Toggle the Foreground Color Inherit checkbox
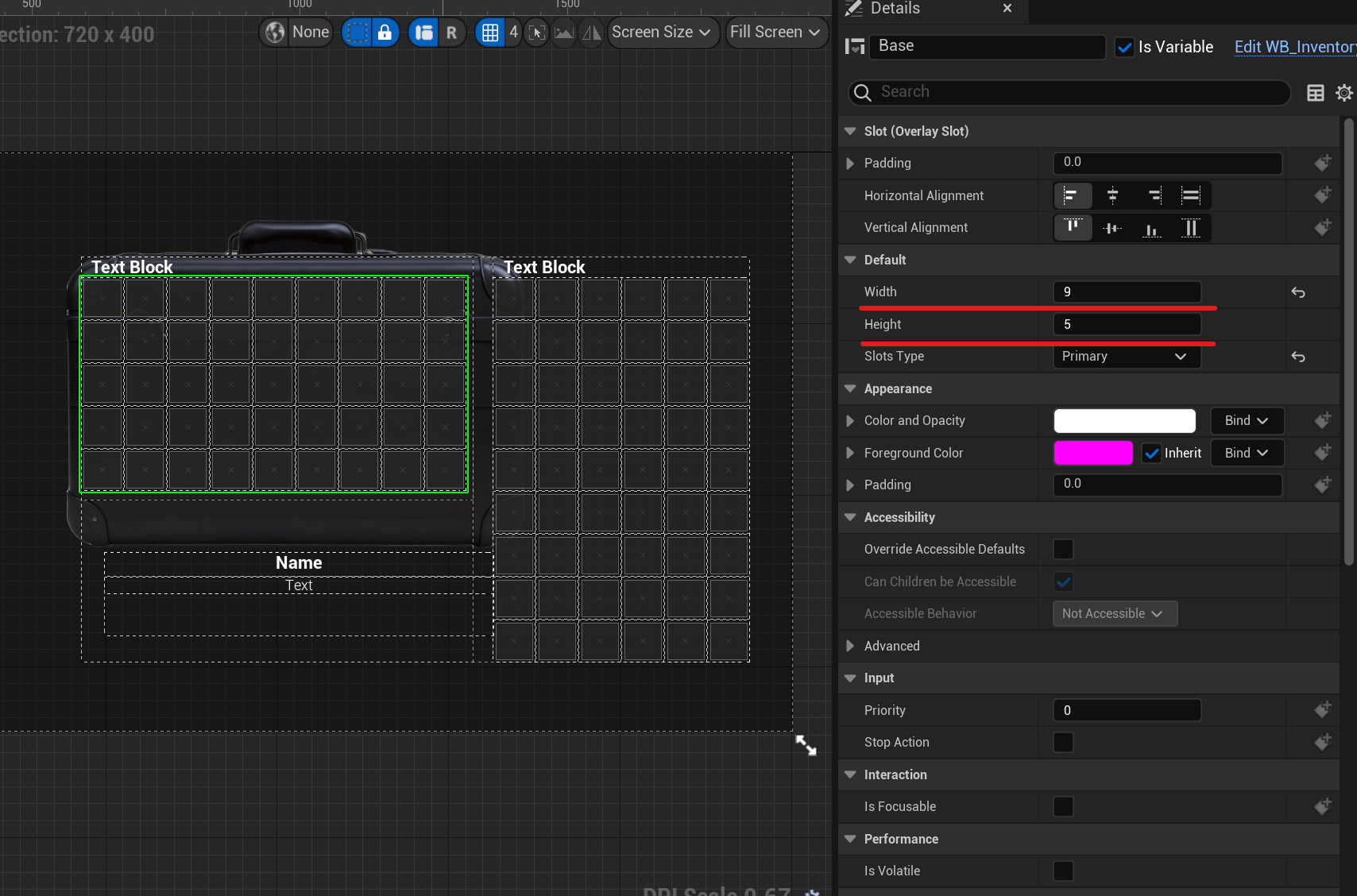Screen dimensions: 1357x896 pos(1152,454)
